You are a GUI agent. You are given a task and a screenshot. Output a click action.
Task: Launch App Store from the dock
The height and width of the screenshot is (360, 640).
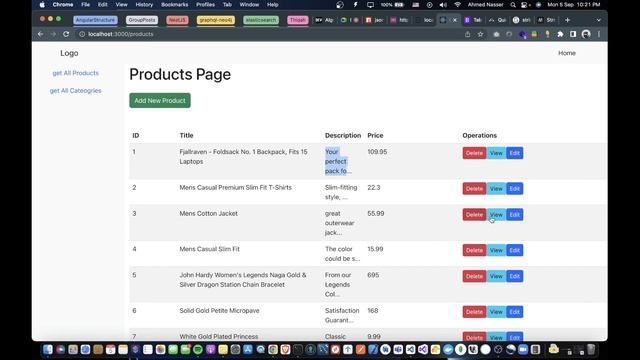(248, 349)
